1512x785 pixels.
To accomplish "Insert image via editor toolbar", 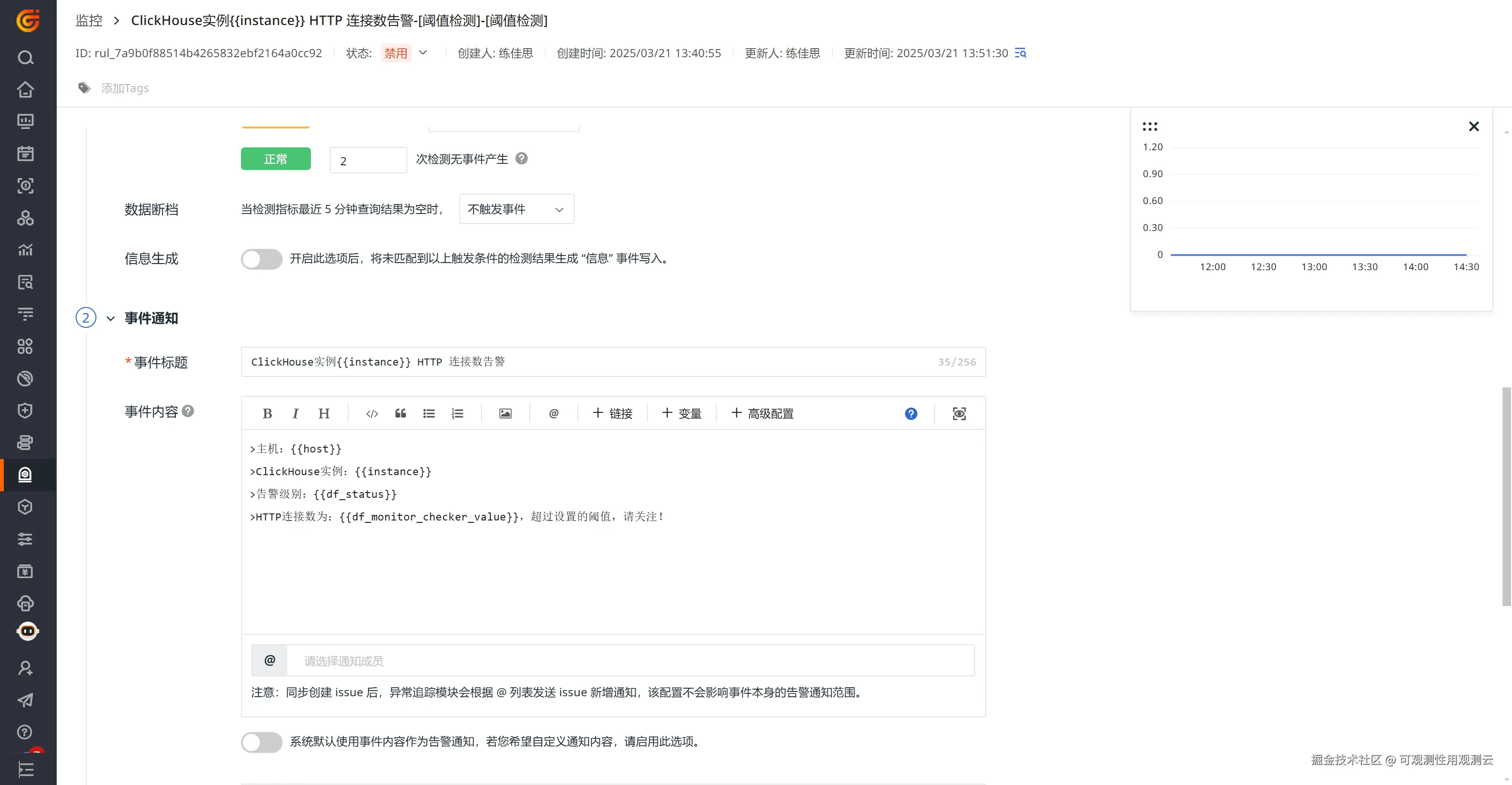I will 506,414.
